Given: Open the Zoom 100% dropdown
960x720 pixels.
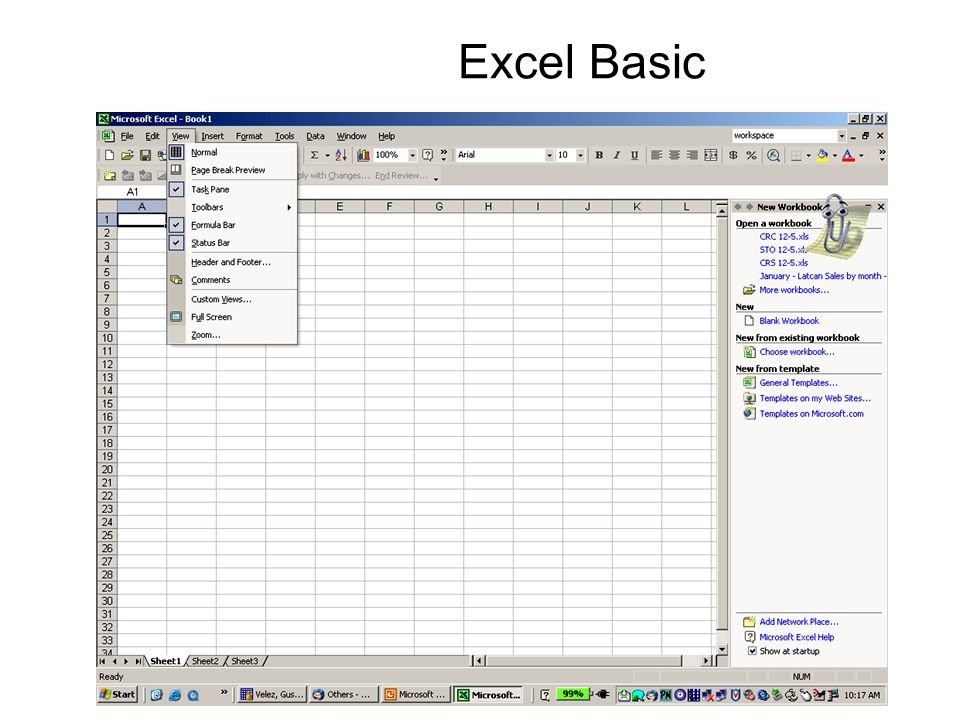Looking at the screenshot, I should [412, 156].
